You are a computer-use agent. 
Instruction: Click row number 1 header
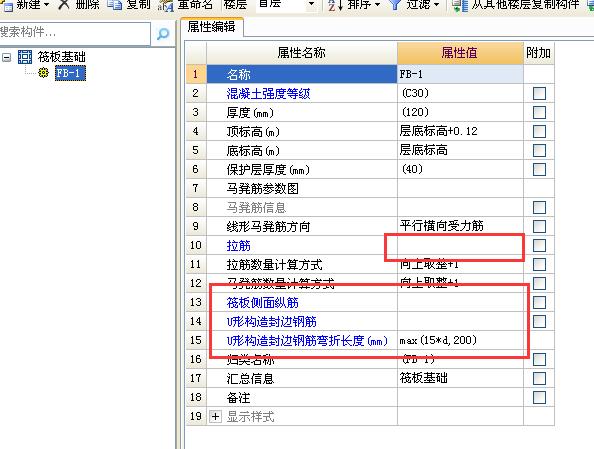click(x=196, y=74)
